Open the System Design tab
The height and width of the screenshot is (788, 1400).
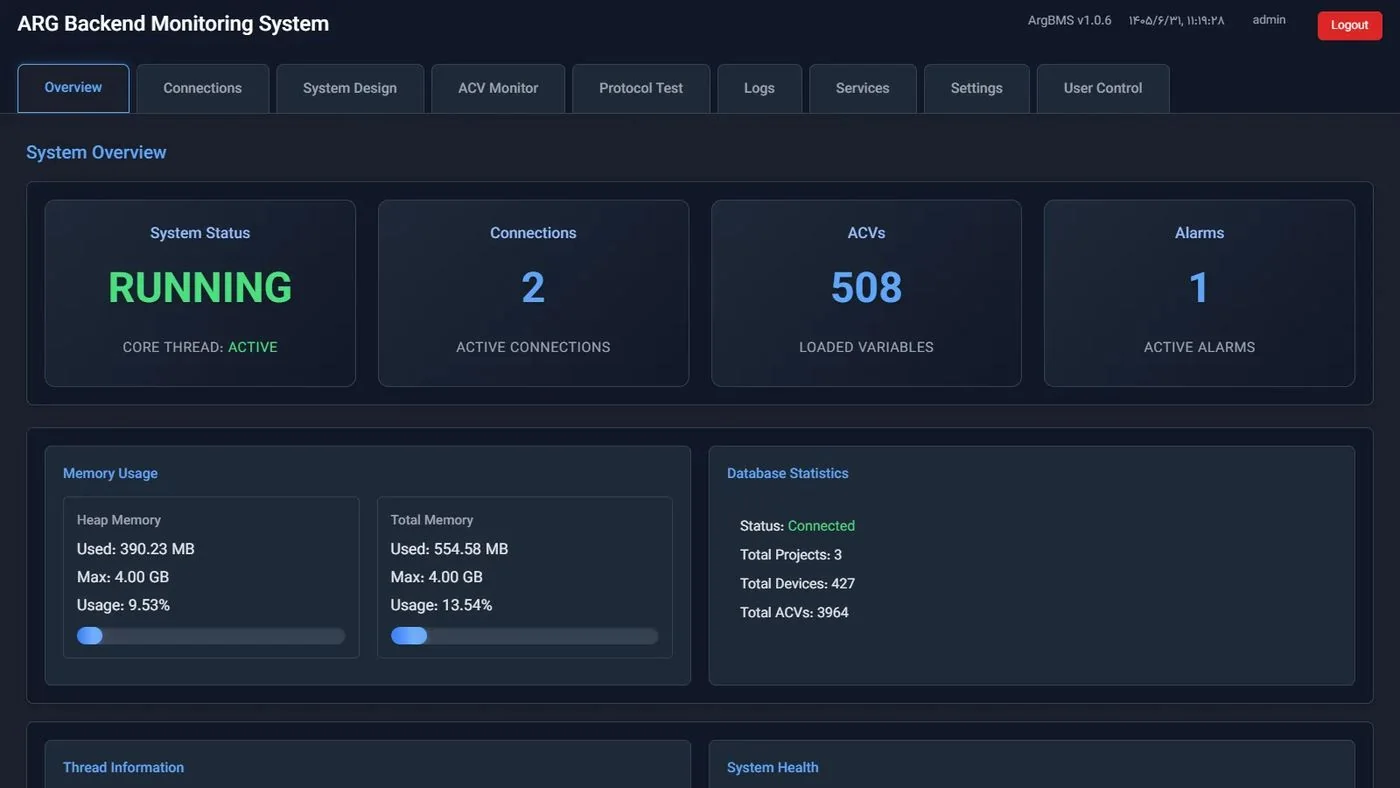(350, 88)
